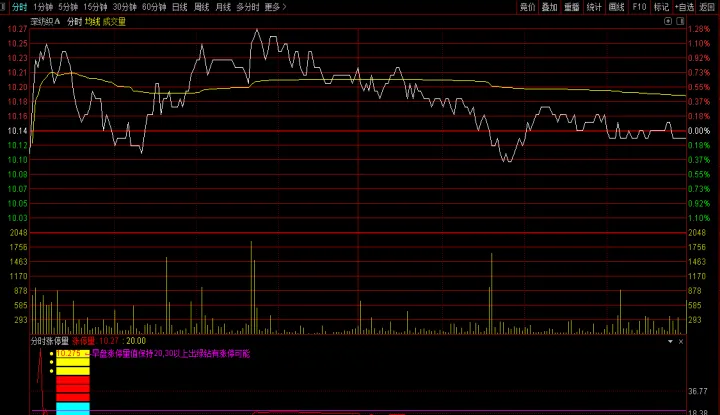Click the 标记 mark tool
This screenshot has height=415, width=720.
click(x=661, y=6)
